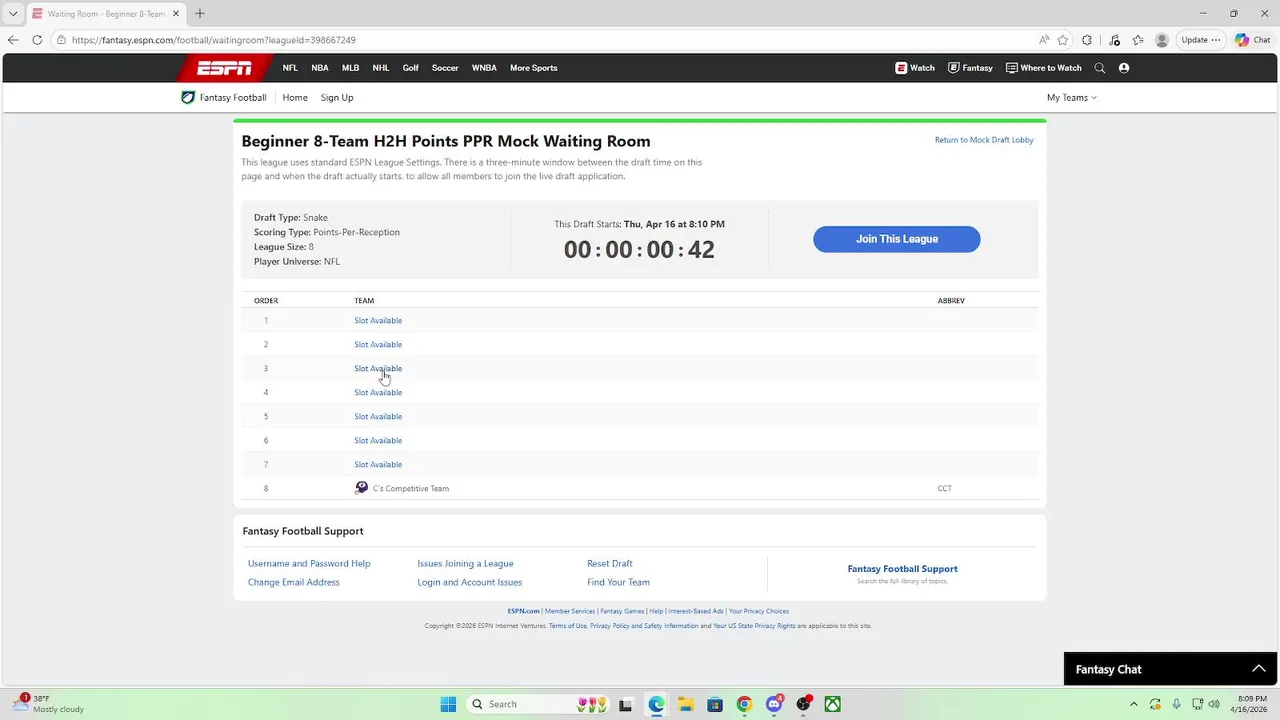Open Microsoft Store from taskbar
The image size is (1280, 720).
tap(714, 704)
